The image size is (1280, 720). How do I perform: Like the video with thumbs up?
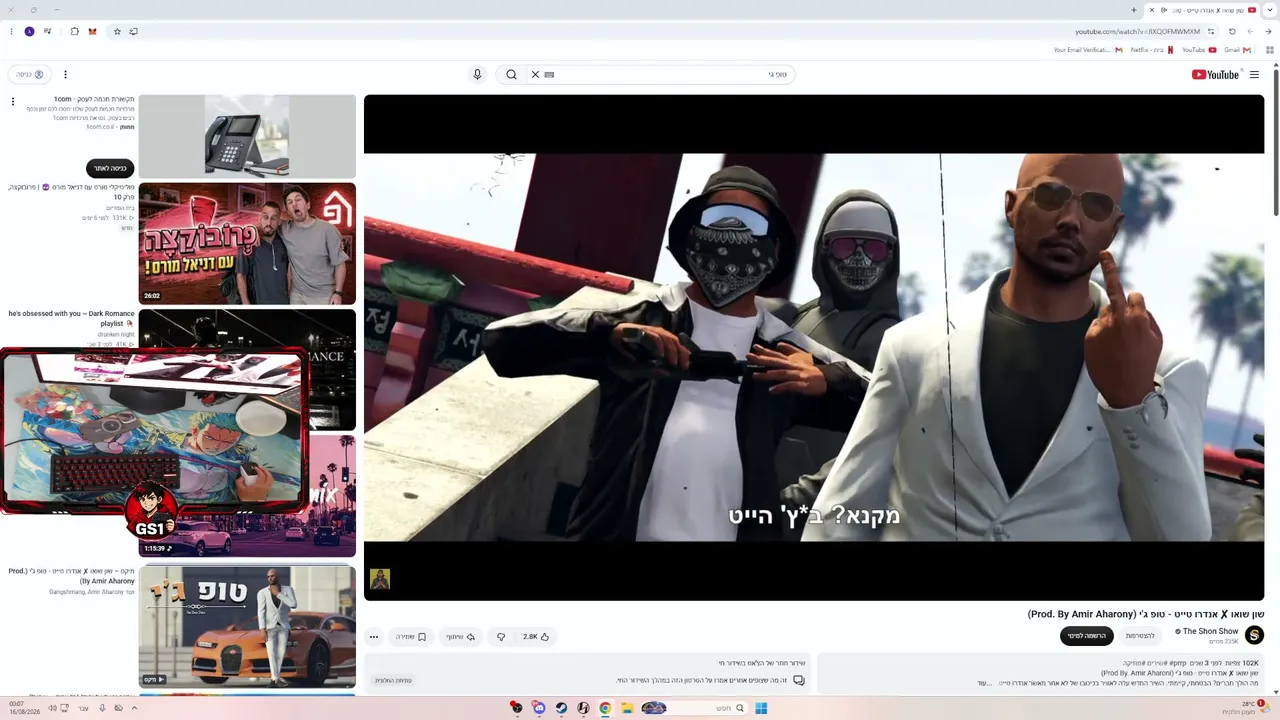click(x=536, y=637)
